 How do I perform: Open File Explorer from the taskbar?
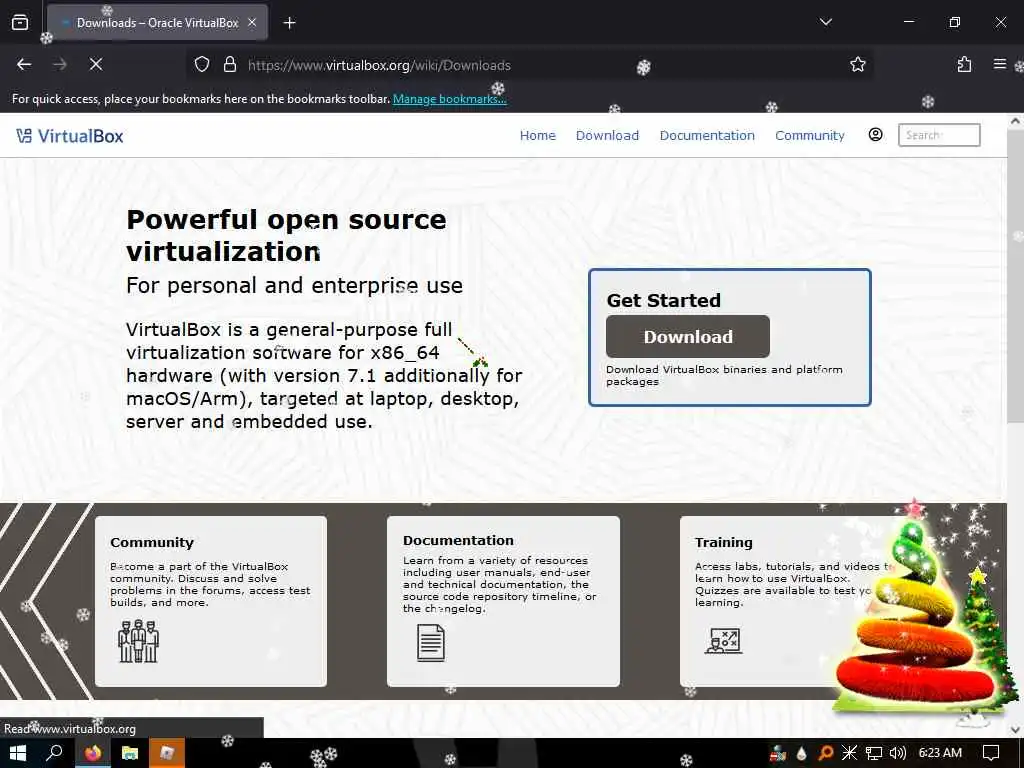tap(130, 754)
